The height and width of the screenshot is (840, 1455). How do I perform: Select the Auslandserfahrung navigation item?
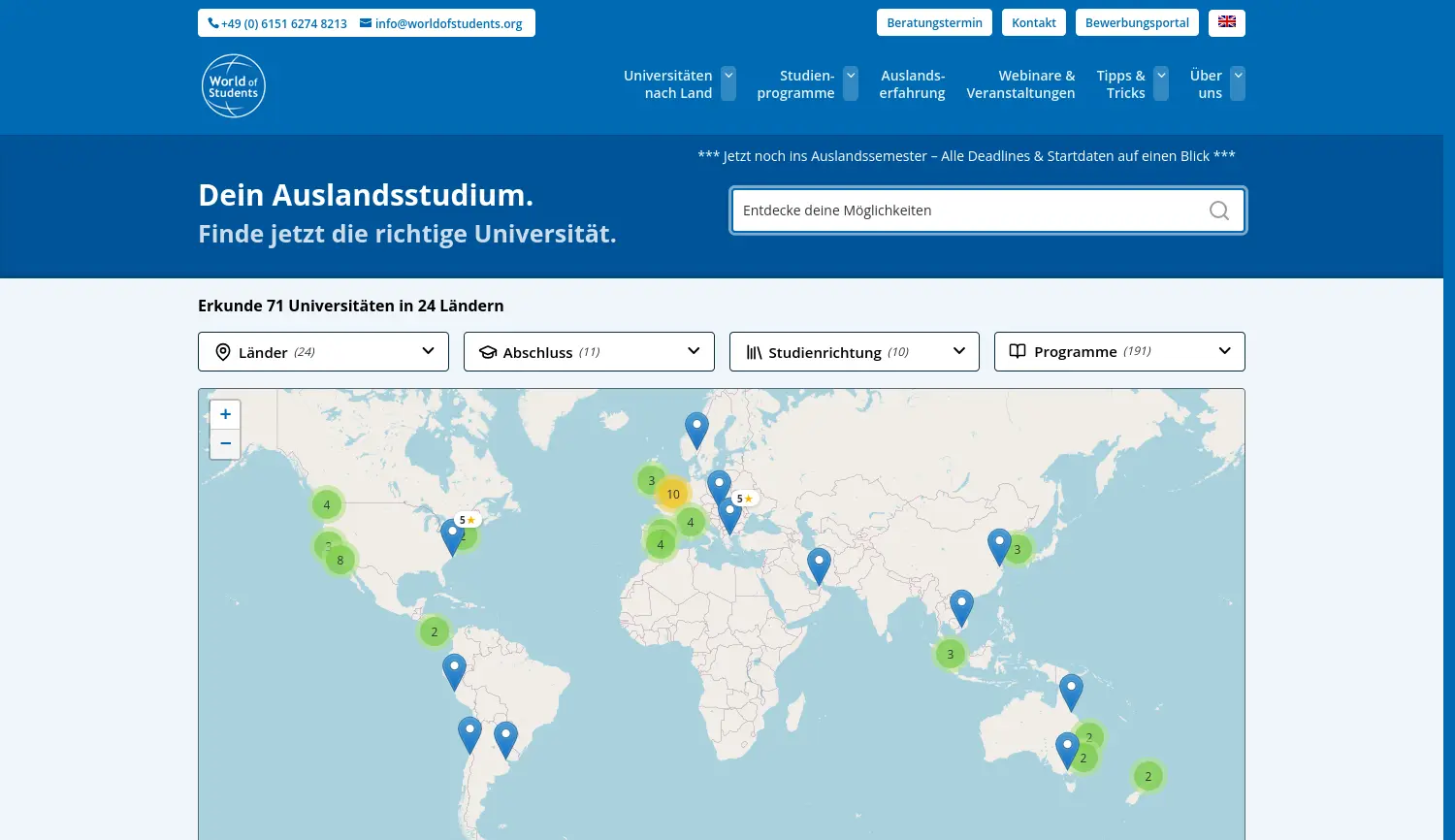pos(912,84)
